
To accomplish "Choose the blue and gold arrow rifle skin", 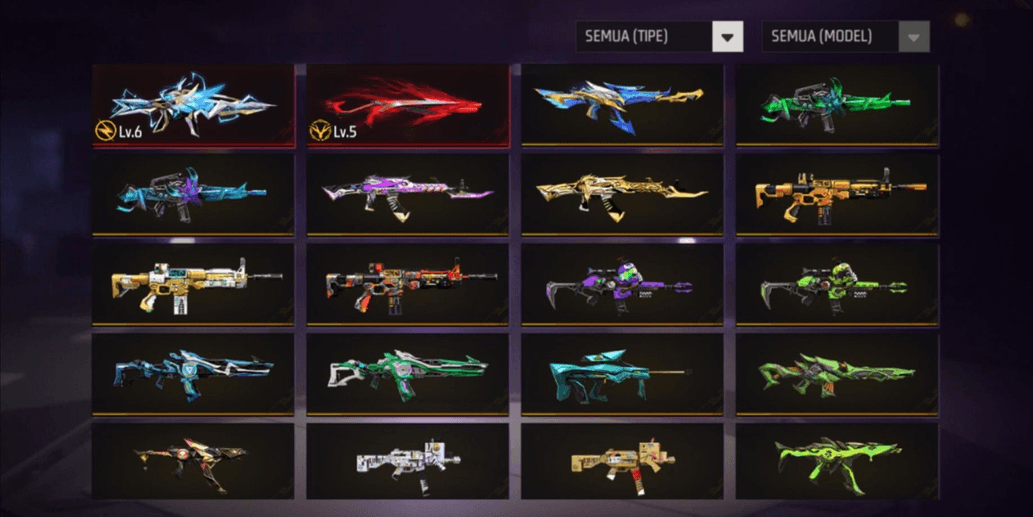I will point(623,105).
